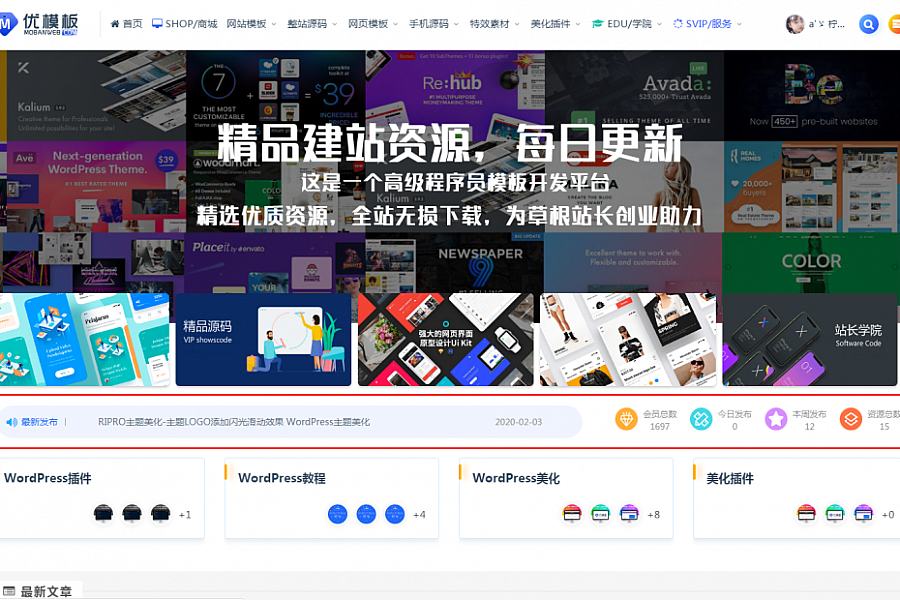Open WordPress插件 category card
The width and height of the screenshot is (900, 600).
tap(101, 498)
